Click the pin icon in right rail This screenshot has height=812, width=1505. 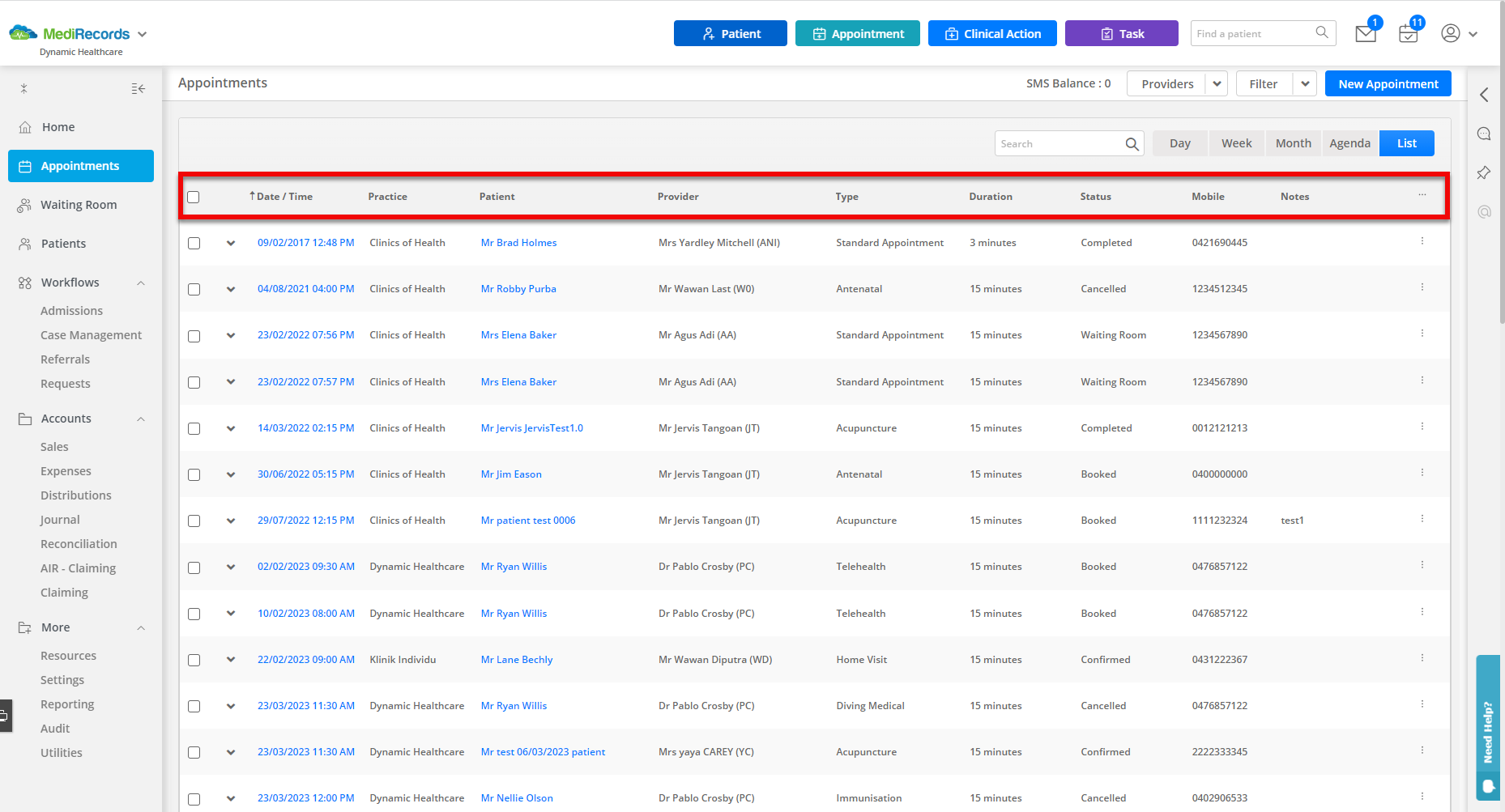coord(1484,172)
